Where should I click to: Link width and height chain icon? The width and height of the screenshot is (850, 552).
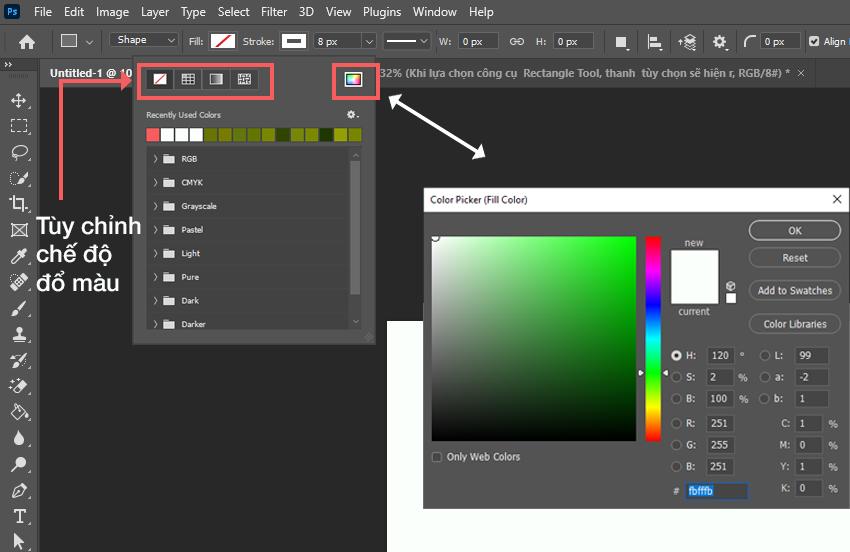tap(517, 41)
